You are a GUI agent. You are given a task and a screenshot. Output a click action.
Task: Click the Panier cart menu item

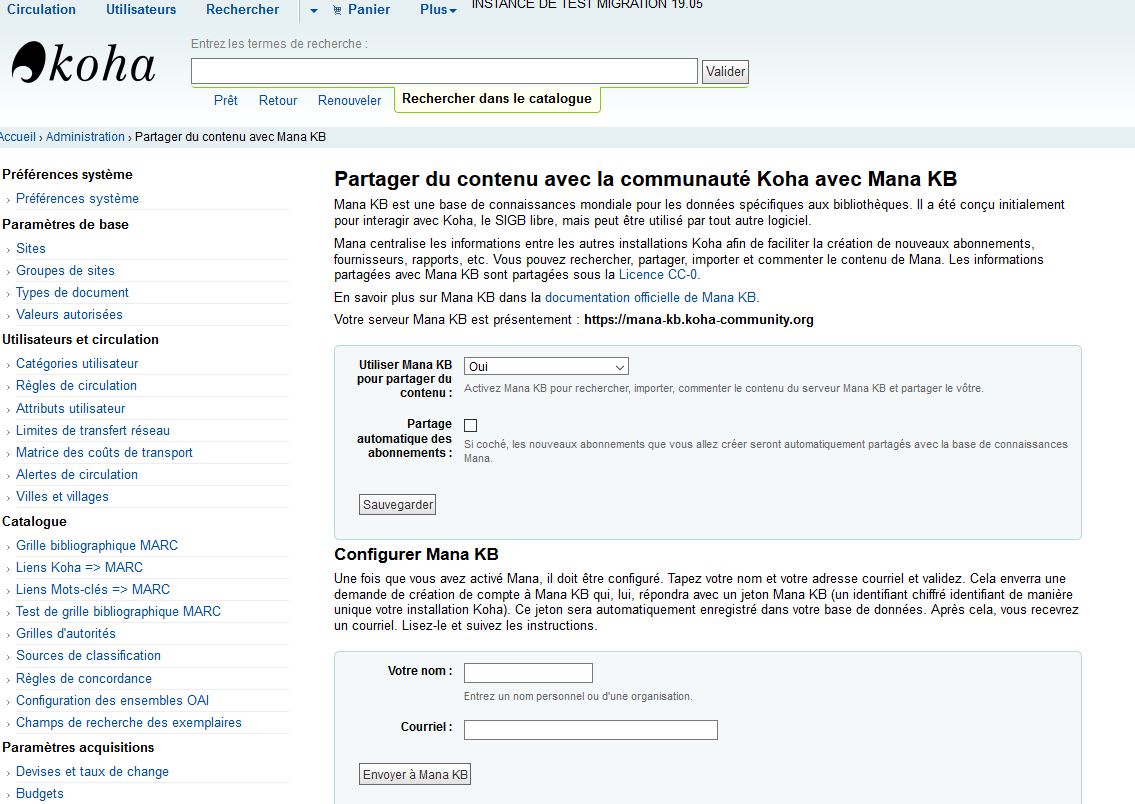point(361,9)
